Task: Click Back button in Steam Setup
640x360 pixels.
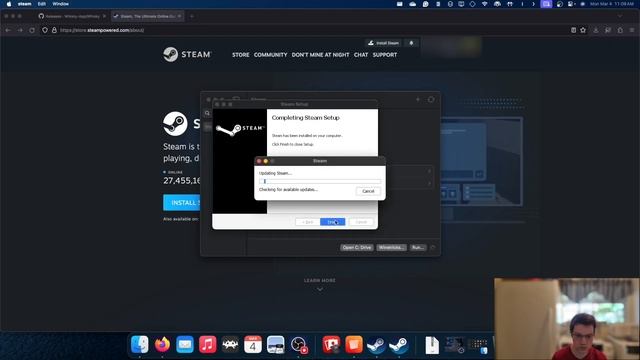Action: (307, 222)
